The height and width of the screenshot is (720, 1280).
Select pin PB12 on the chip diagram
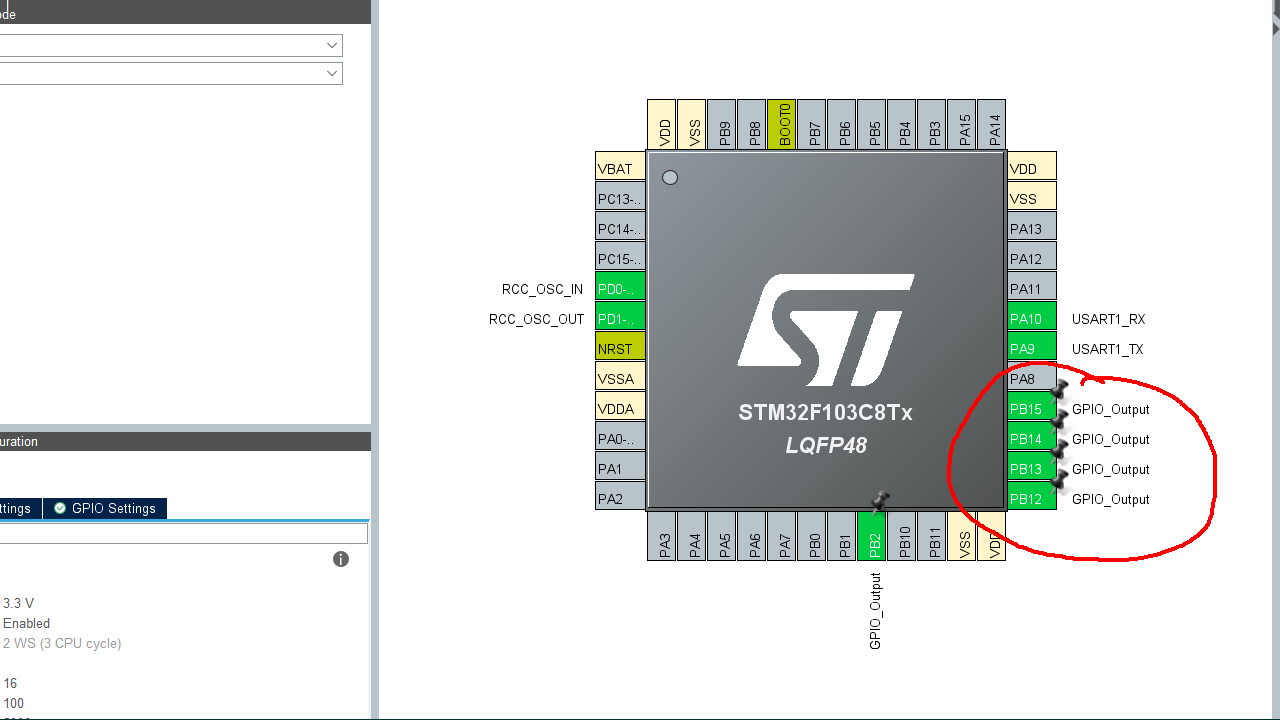pyautogui.click(x=1026, y=499)
